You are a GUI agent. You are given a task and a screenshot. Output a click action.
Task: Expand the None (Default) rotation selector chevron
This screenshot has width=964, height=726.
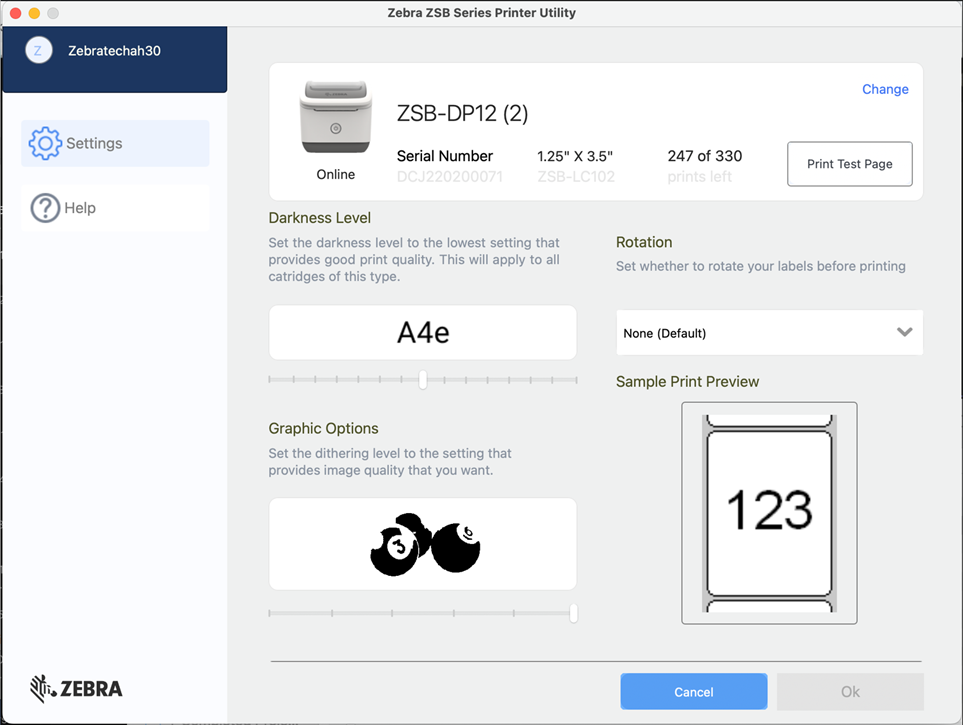pyautogui.click(x=905, y=332)
